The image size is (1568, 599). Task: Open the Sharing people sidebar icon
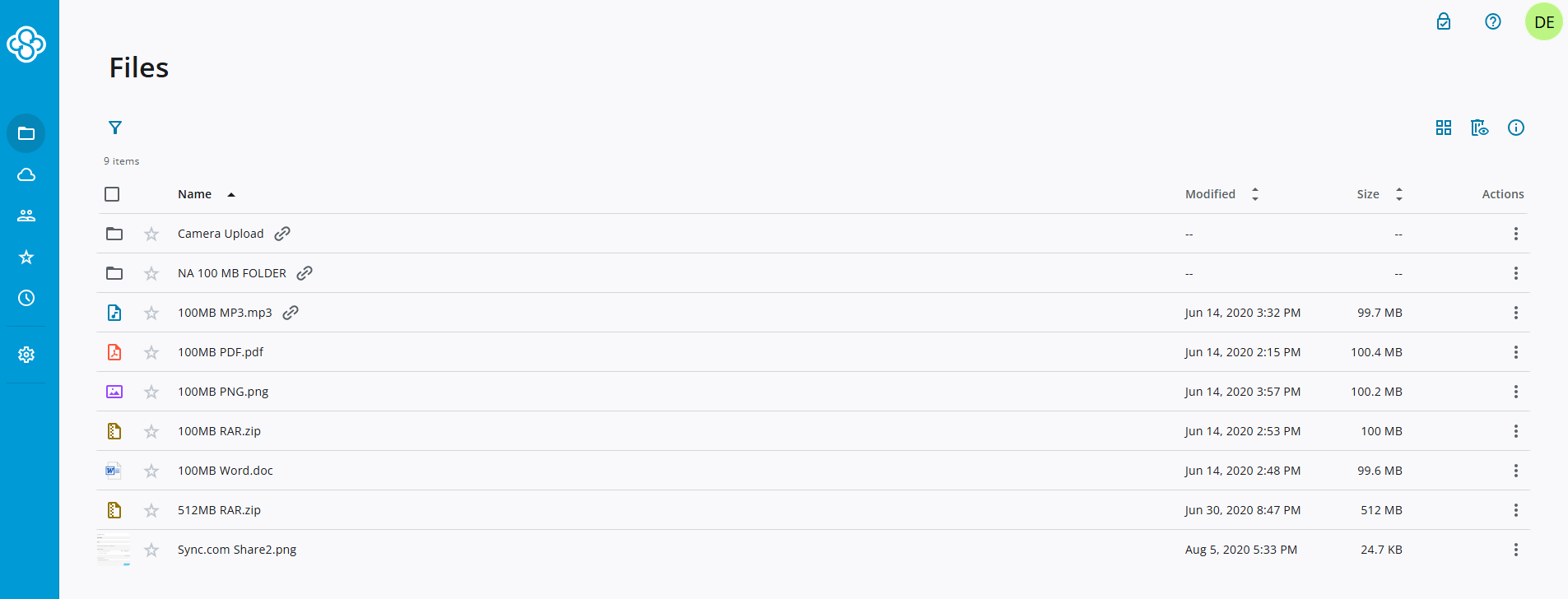coord(26,216)
